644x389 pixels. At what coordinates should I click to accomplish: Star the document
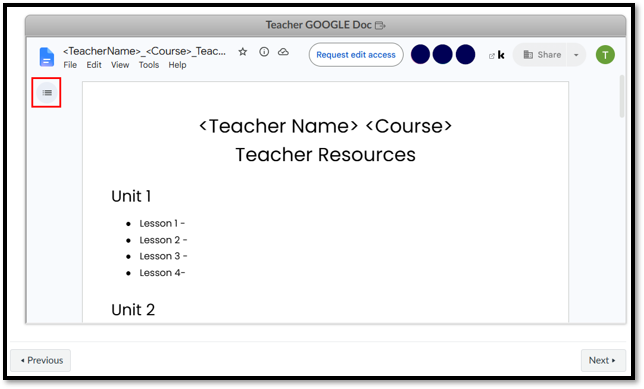pos(243,52)
